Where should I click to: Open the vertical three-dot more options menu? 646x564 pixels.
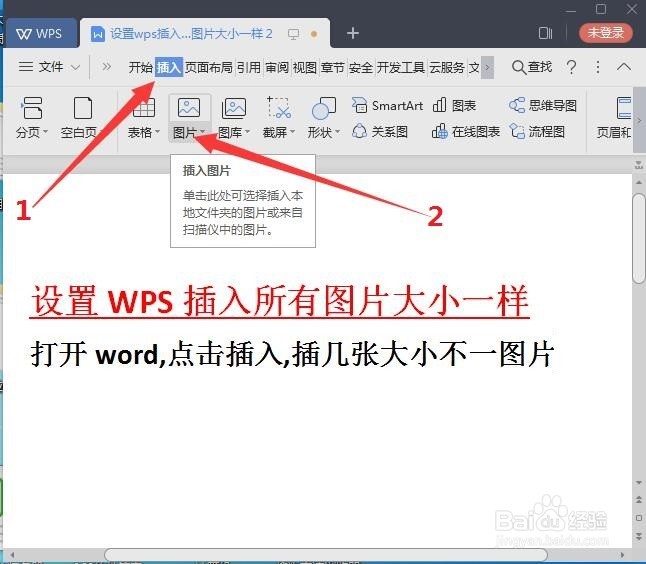598,67
